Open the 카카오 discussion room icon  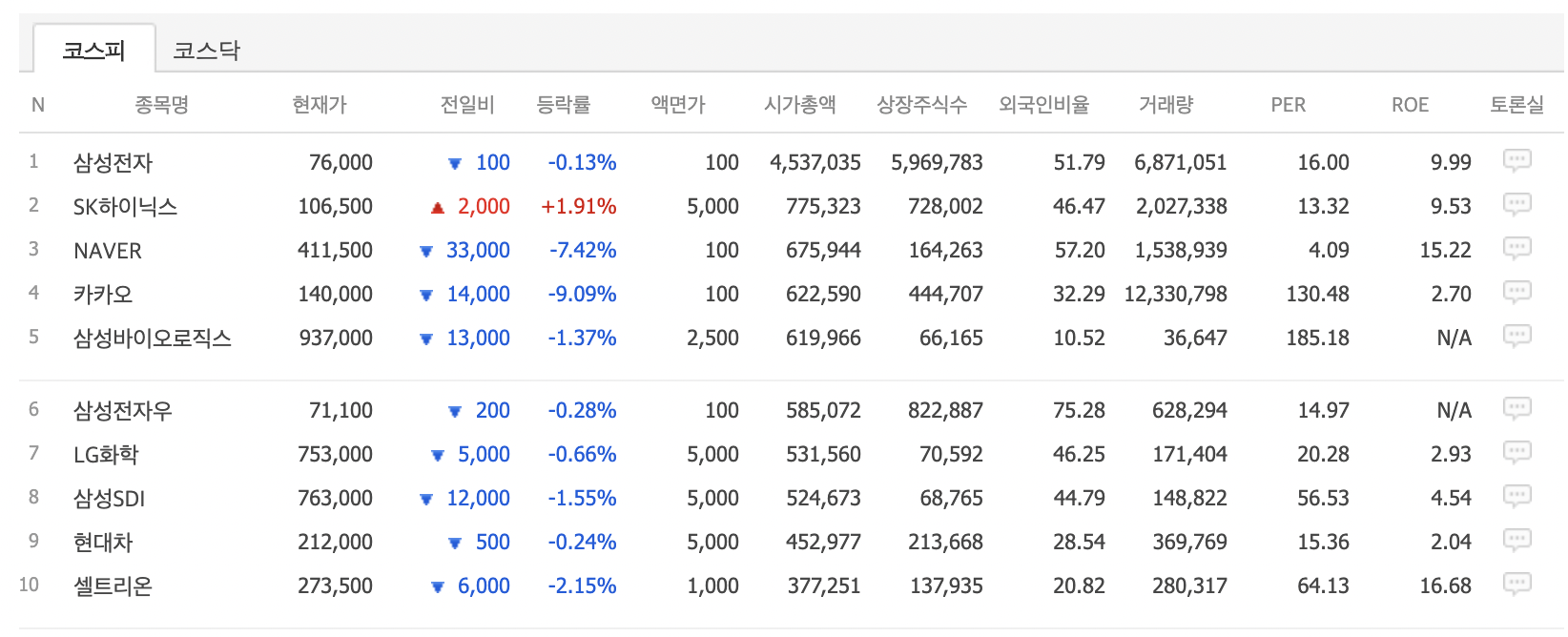point(1516,292)
